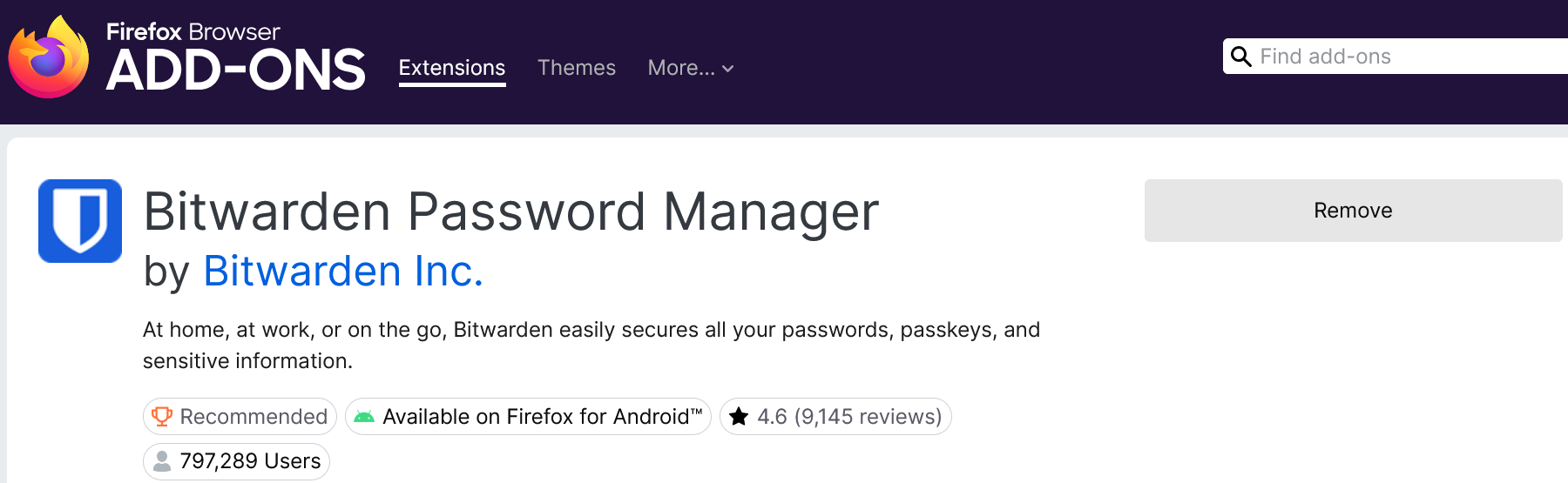Click the Recommended badge label
The width and height of the screenshot is (1568, 483).
253,417
